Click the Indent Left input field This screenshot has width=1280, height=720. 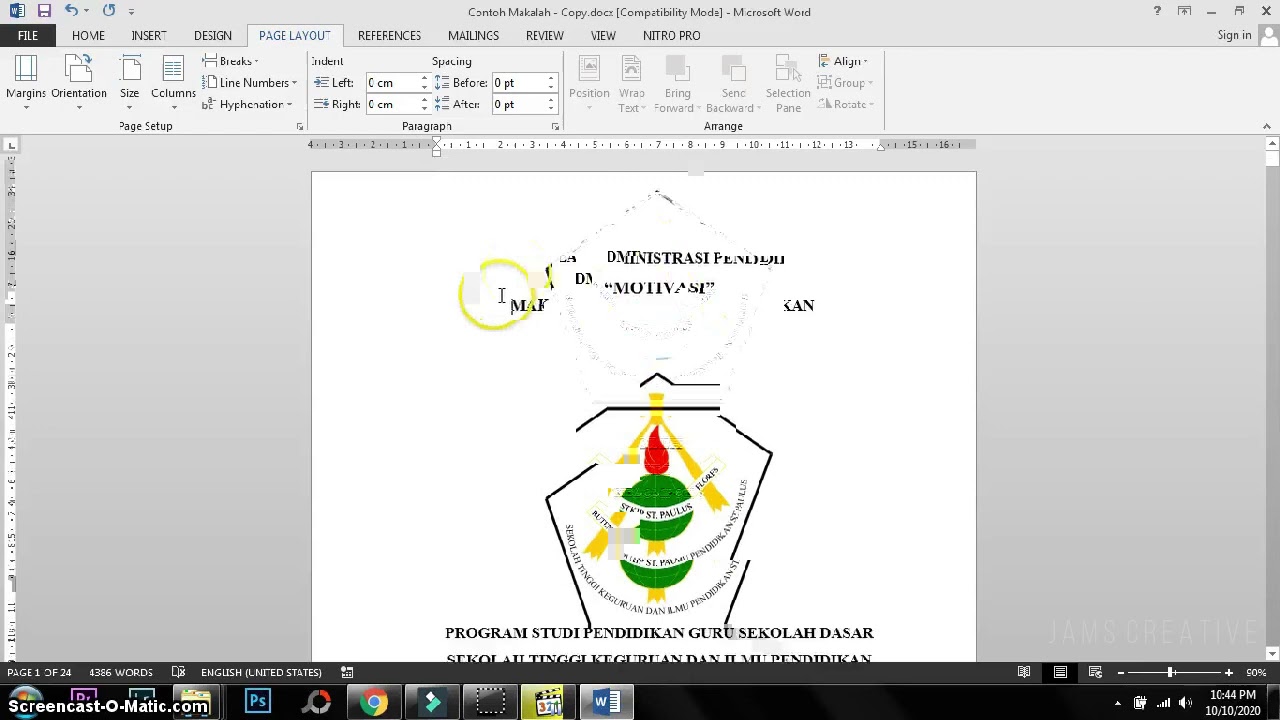tap(391, 83)
